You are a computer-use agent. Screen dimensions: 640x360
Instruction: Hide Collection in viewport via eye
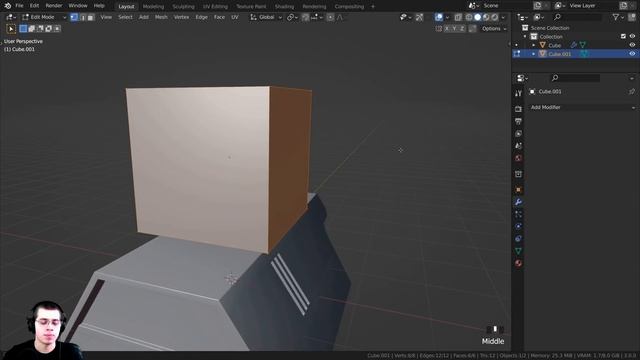[x=632, y=36]
